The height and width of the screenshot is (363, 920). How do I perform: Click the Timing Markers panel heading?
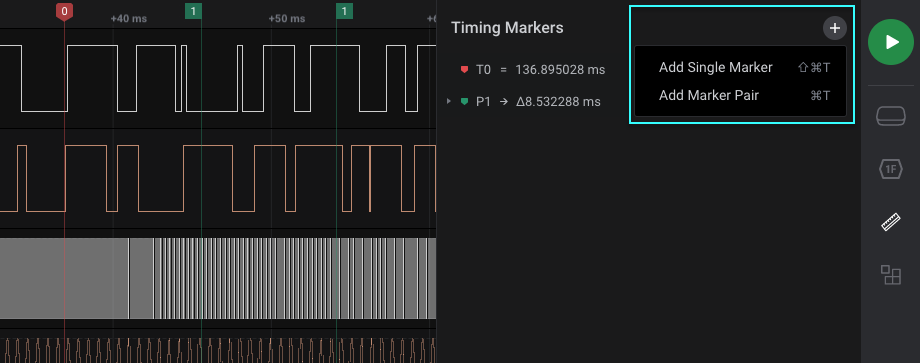point(507,28)
